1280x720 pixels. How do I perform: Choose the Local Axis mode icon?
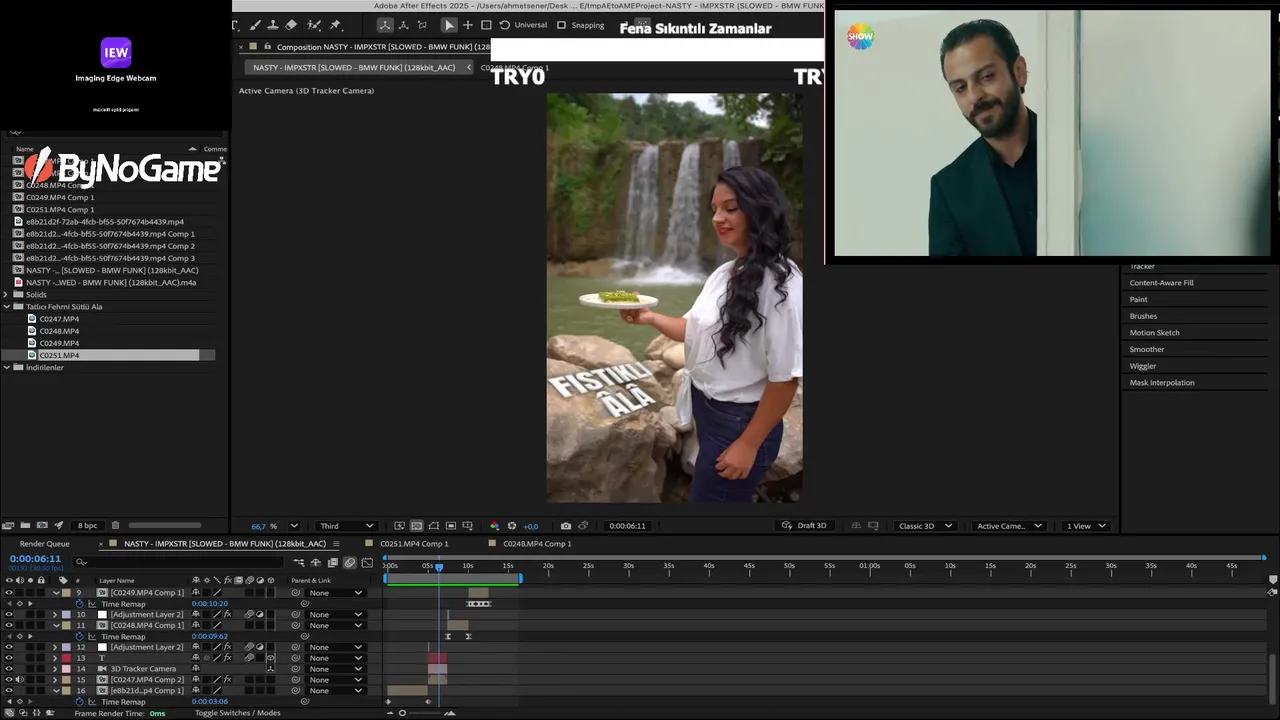pyautogui.click(x=385, y=25)
